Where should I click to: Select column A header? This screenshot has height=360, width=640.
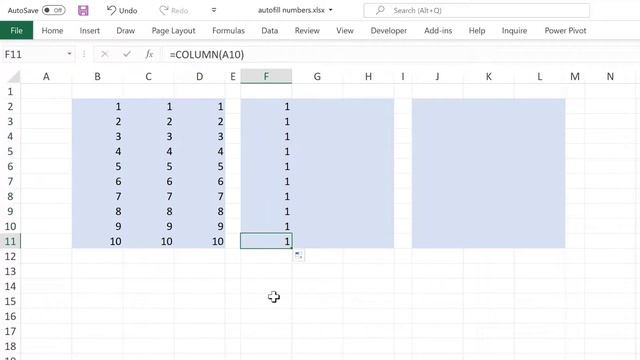click(46, 76)
